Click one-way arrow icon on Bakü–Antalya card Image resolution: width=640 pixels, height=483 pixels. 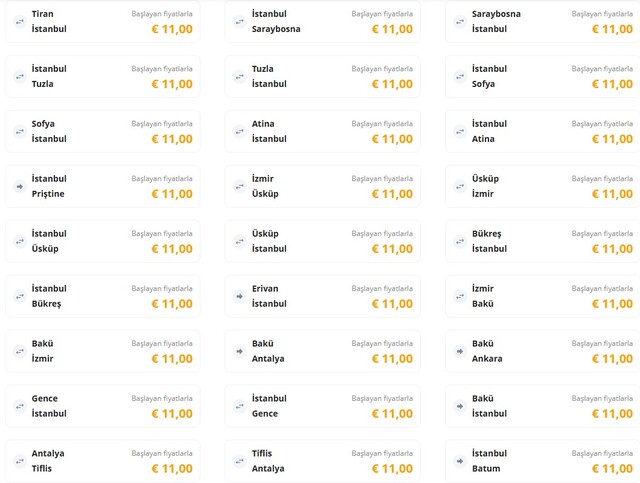[239, 351]
